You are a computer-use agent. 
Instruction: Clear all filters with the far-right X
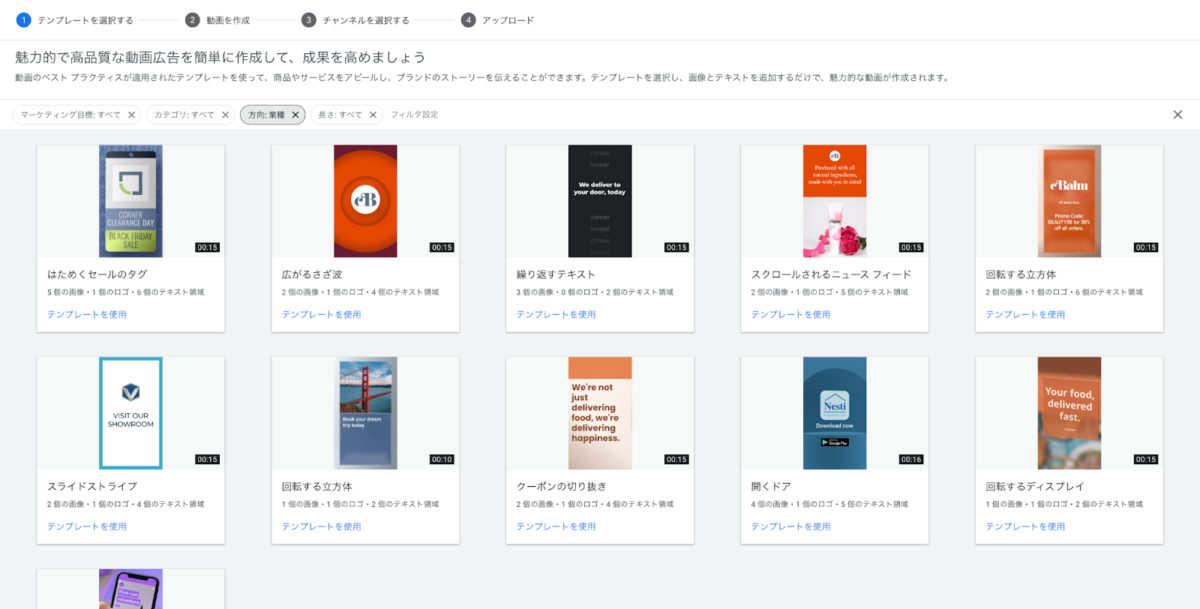1177,115
